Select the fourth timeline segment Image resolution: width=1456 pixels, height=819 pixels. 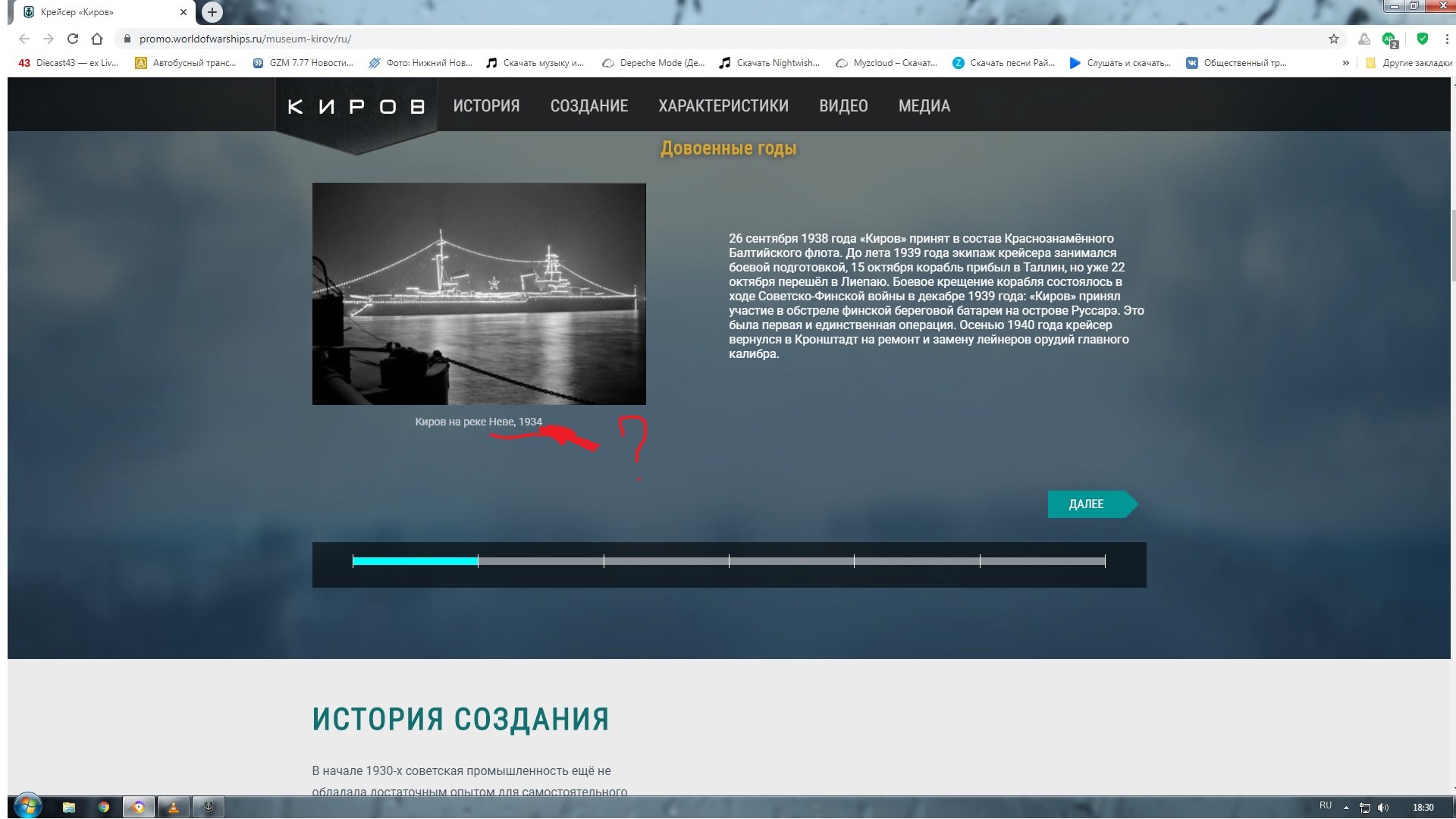click(x=792, y=561)
